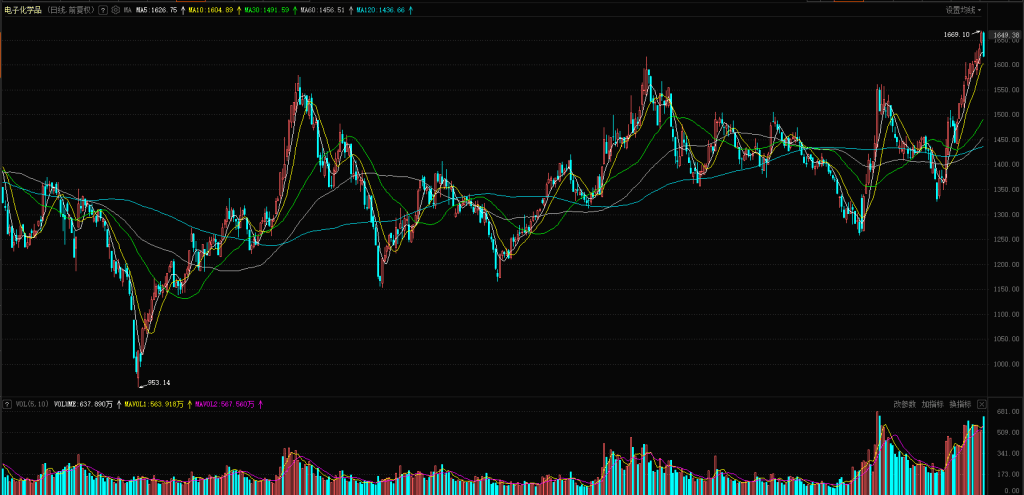
Task: Click the 1649.38 current price tag
Action: click(x=1005, y=35)
